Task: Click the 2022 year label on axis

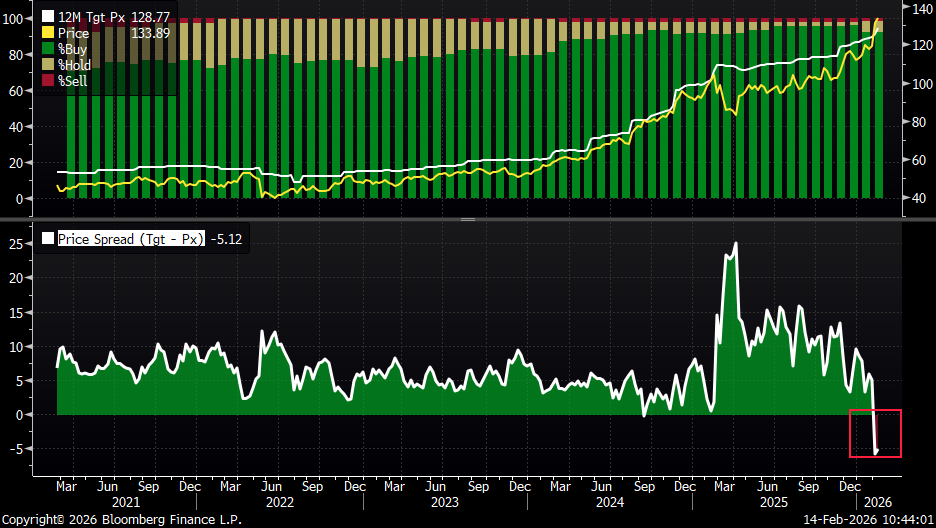Action: click(280, 502)
